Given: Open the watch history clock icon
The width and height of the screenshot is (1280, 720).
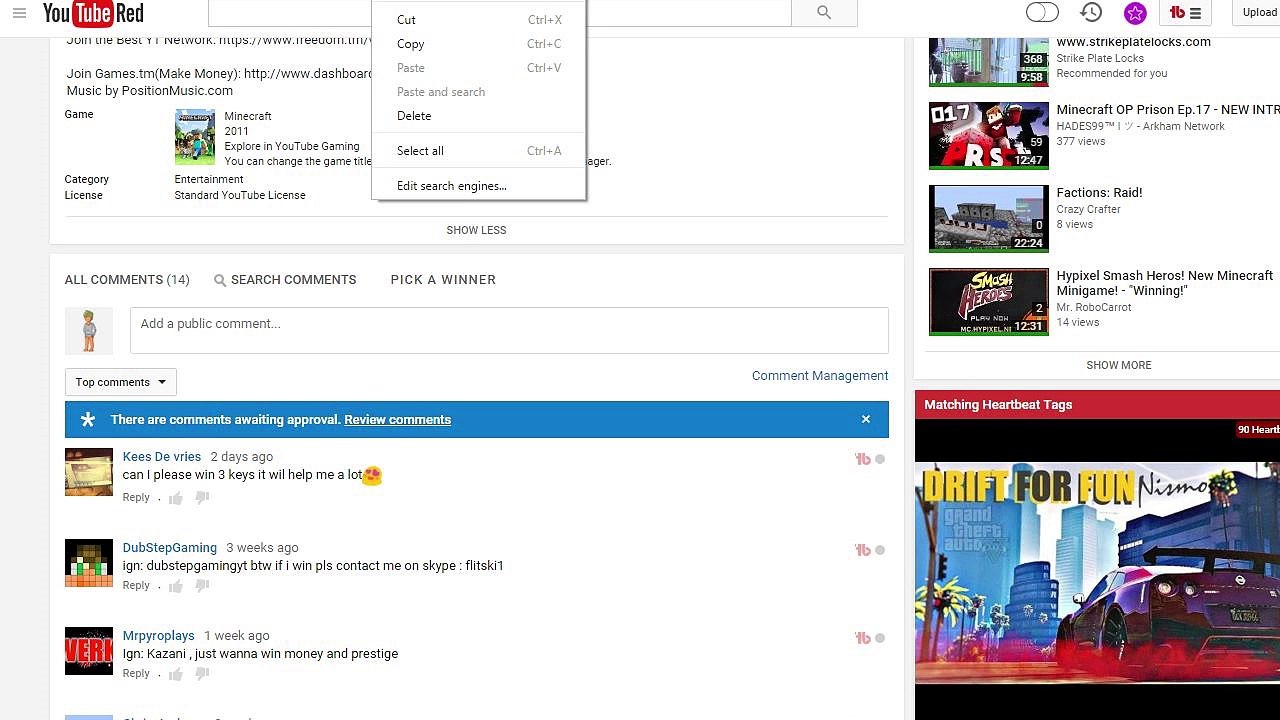Looking at the screenshot, I should click(1091, 12).
